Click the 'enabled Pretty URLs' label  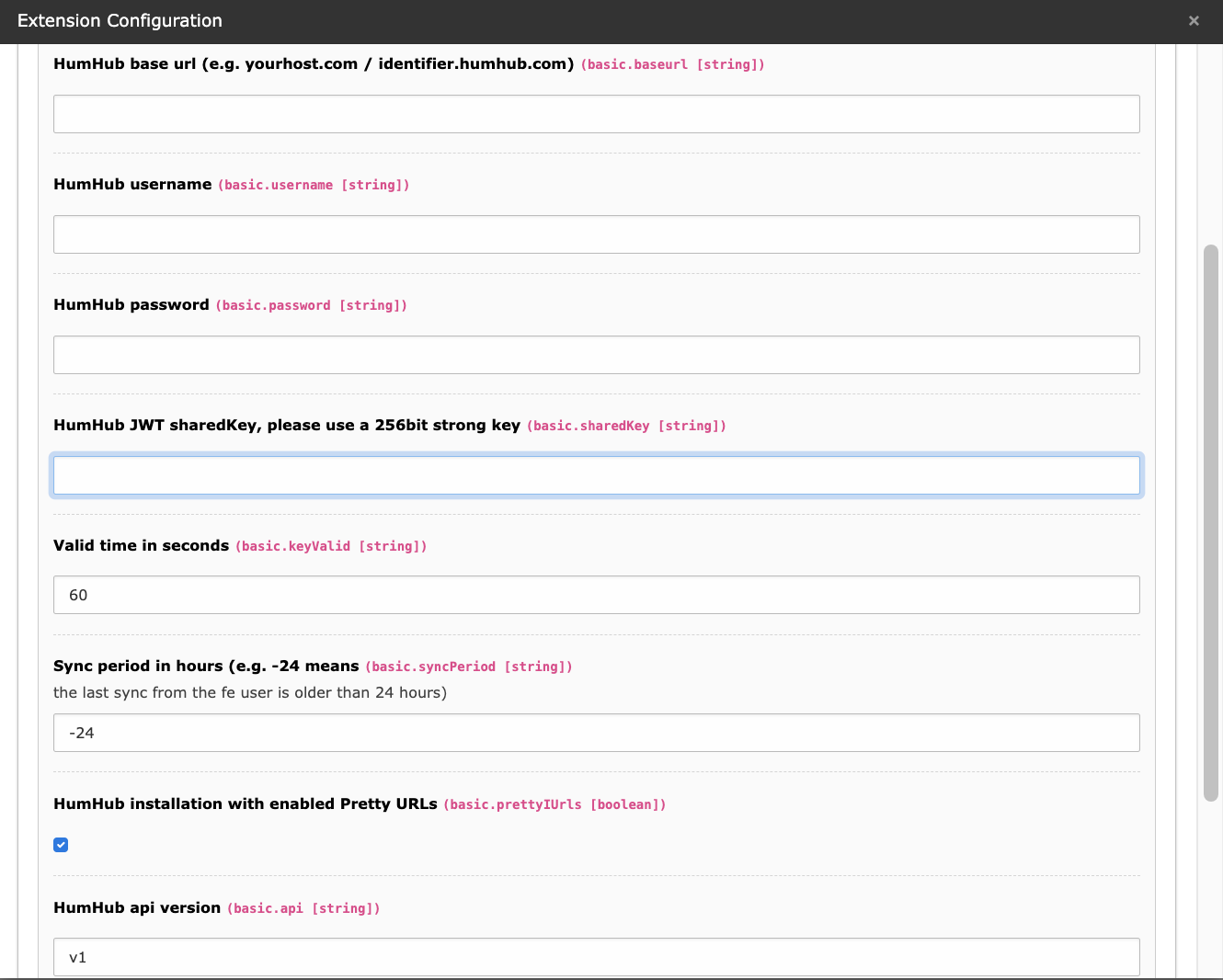[246, 804]
